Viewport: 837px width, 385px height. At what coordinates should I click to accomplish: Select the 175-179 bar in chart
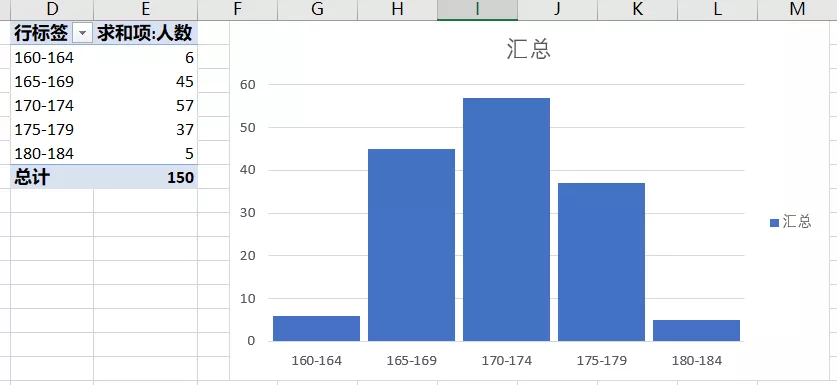coord(602,262)
